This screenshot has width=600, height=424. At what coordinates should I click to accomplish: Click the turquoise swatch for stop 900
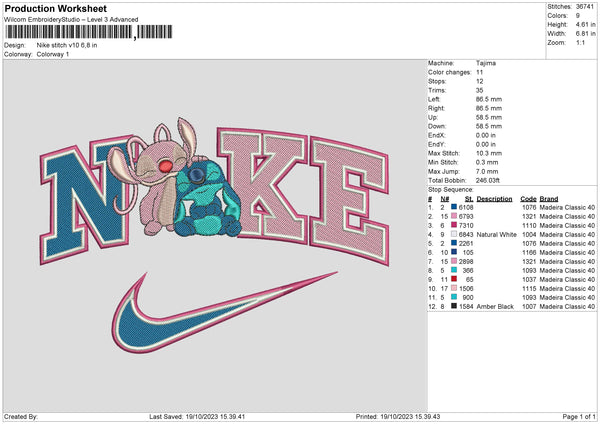[454, 297]
